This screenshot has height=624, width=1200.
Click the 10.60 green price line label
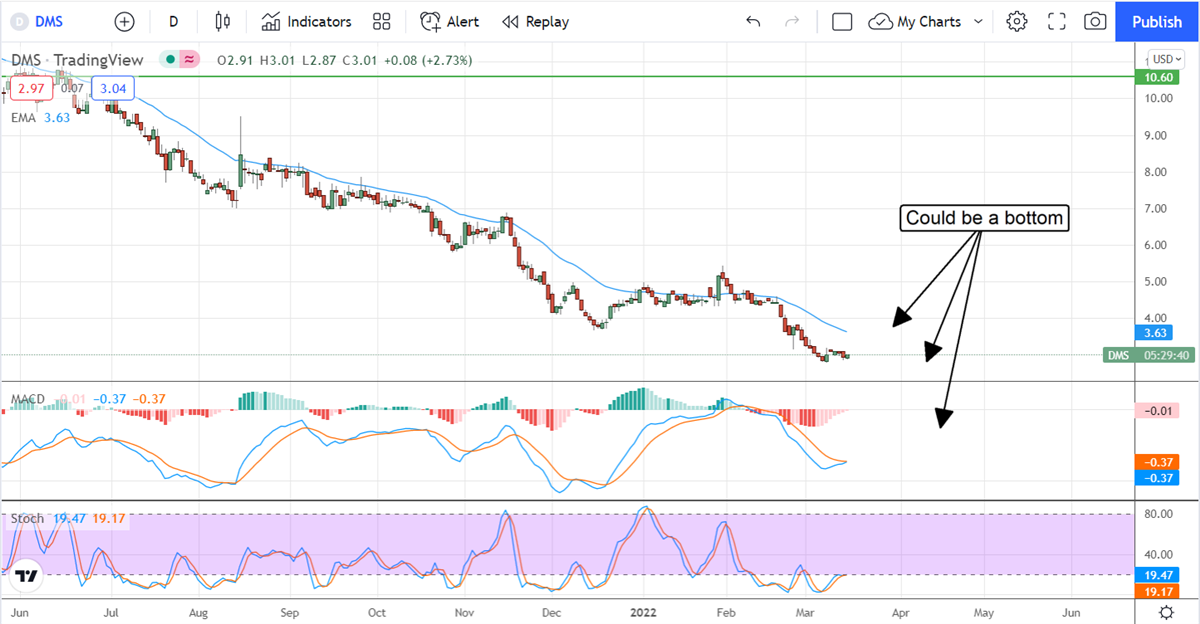click(1159, 76)
